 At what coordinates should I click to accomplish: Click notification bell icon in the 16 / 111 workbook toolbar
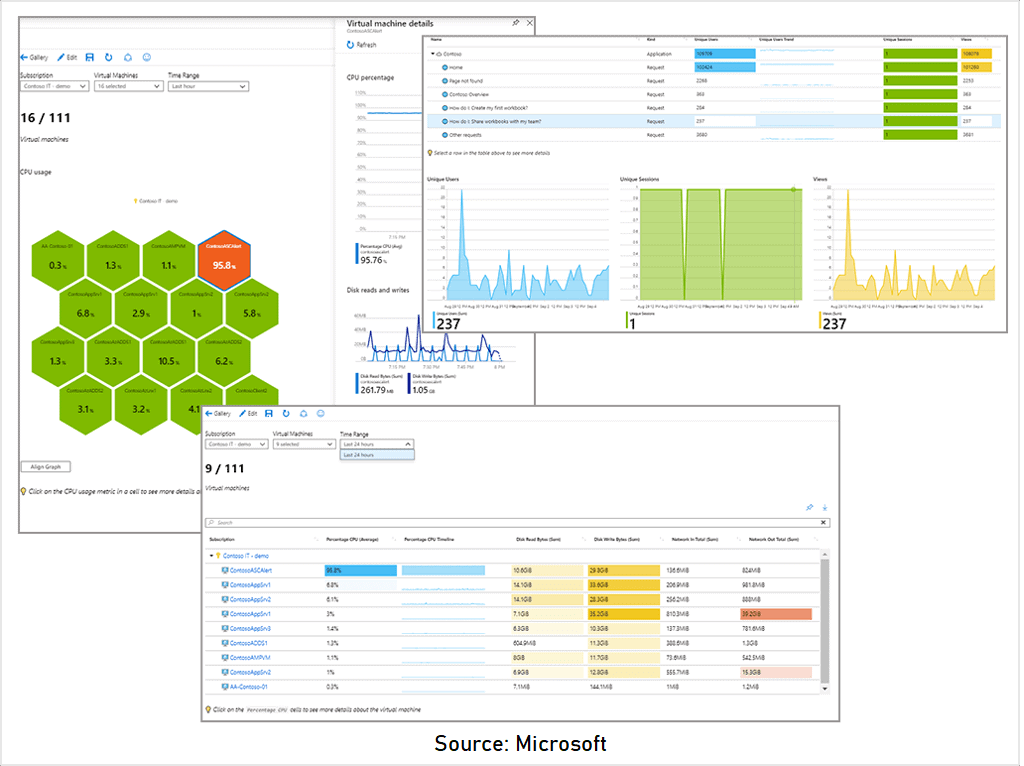point(128,58)
